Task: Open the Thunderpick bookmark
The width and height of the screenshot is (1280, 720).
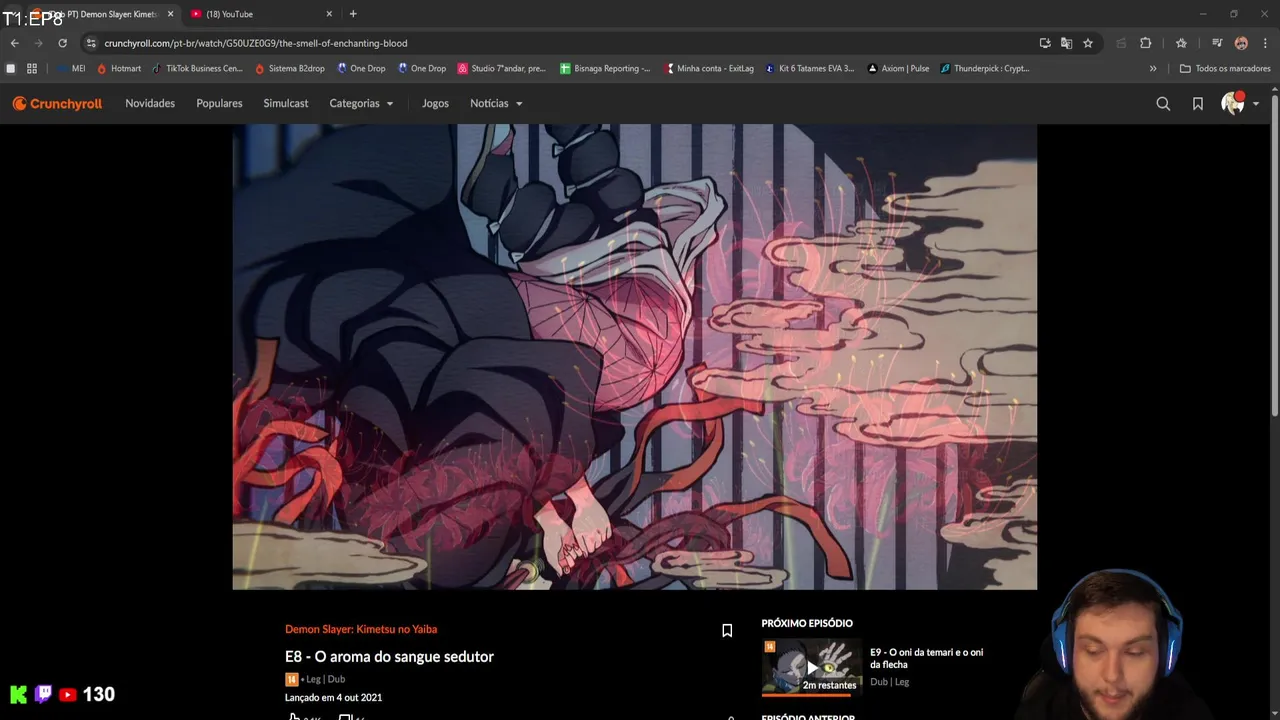Action: tap(984, 68)
